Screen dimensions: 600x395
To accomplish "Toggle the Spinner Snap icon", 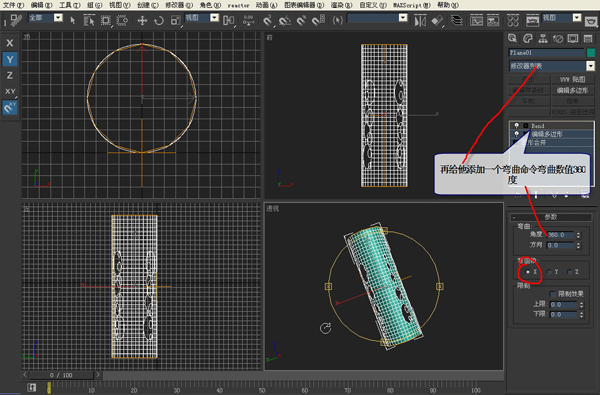I will point(318,20).
